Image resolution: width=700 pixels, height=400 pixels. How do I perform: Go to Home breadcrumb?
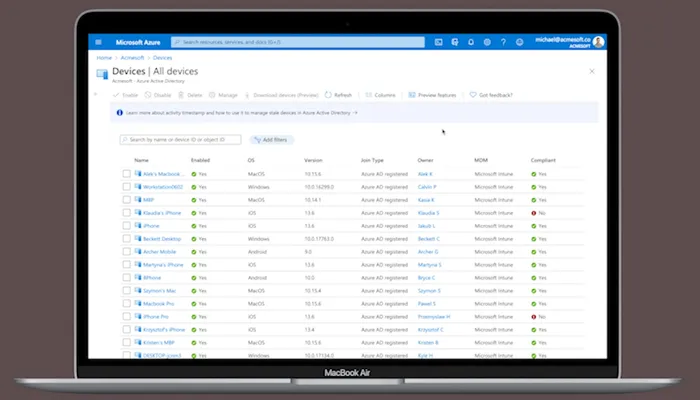(104, 58)
